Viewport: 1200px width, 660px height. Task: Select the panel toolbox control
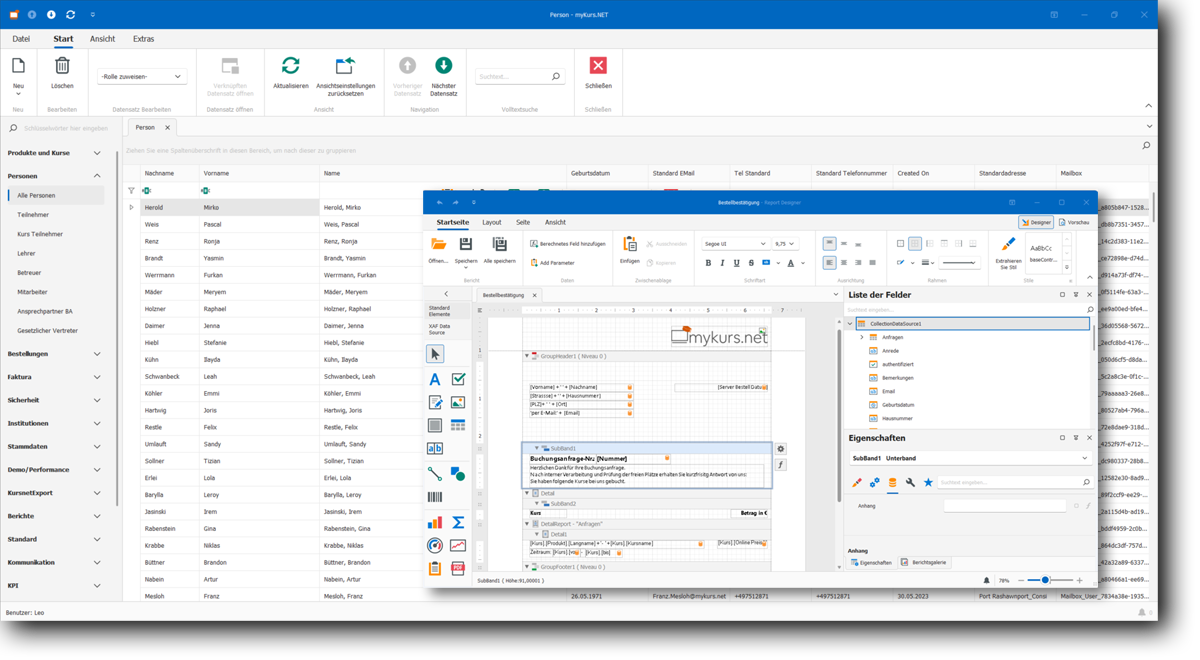435,426
